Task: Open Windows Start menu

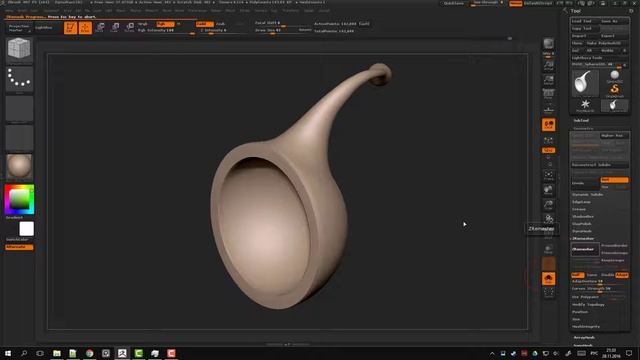Action: coord(8,353)
